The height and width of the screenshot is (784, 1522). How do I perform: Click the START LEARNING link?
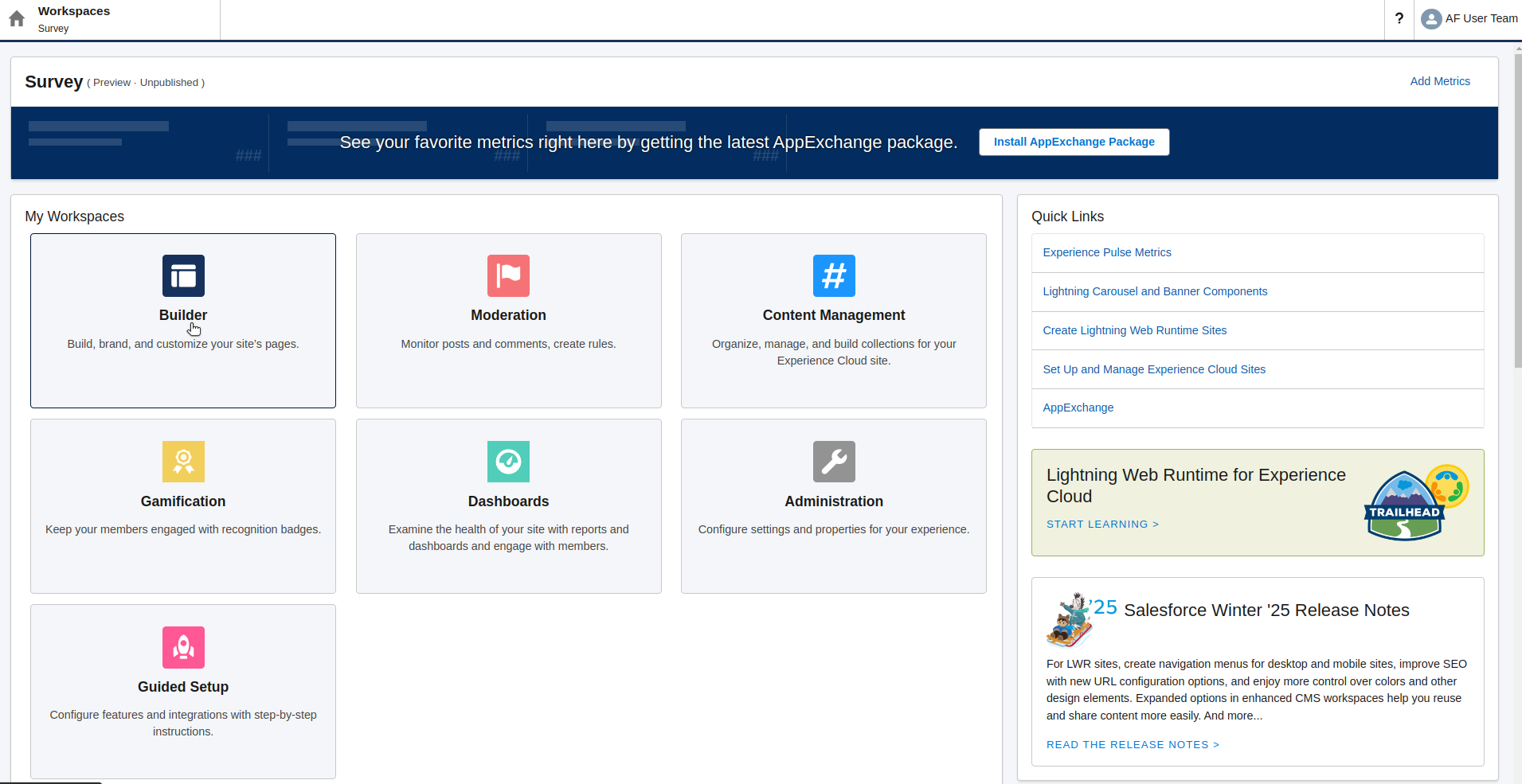1102,524
